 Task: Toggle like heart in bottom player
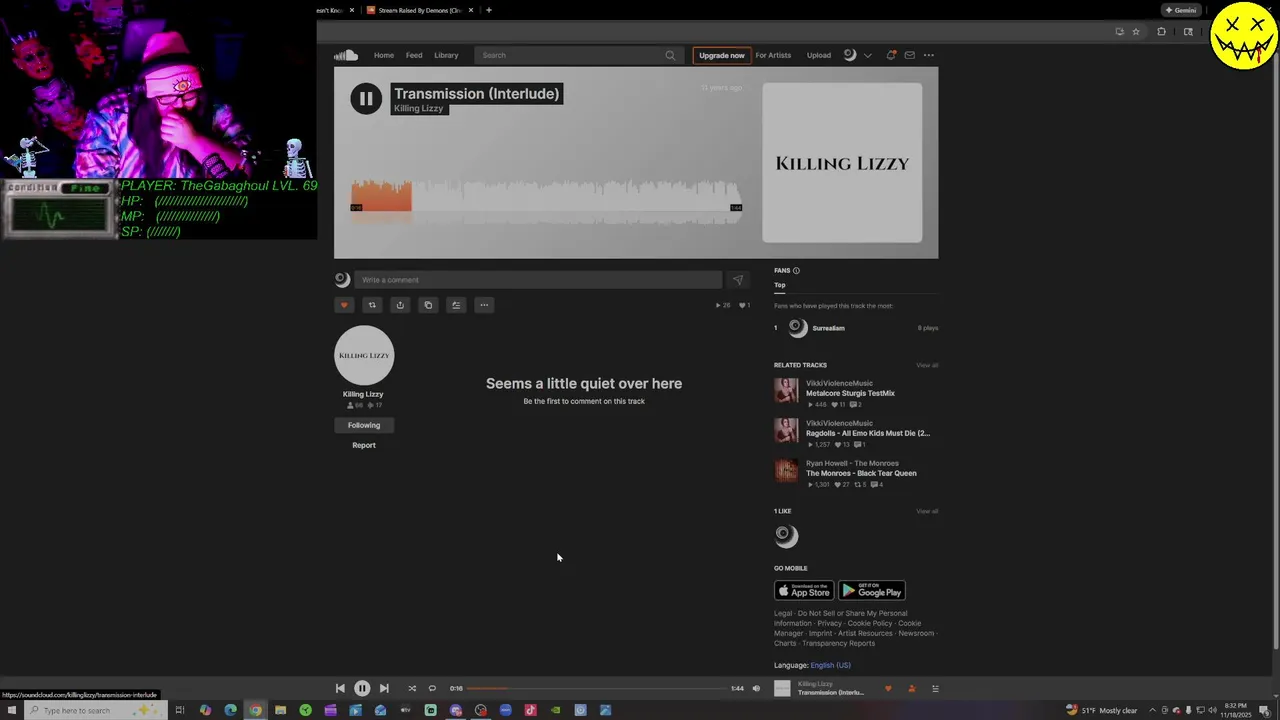(x=888, y=688)
